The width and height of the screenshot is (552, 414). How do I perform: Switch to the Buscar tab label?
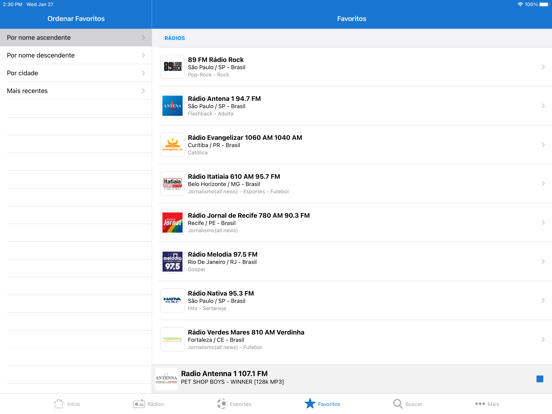click(414, 404)
